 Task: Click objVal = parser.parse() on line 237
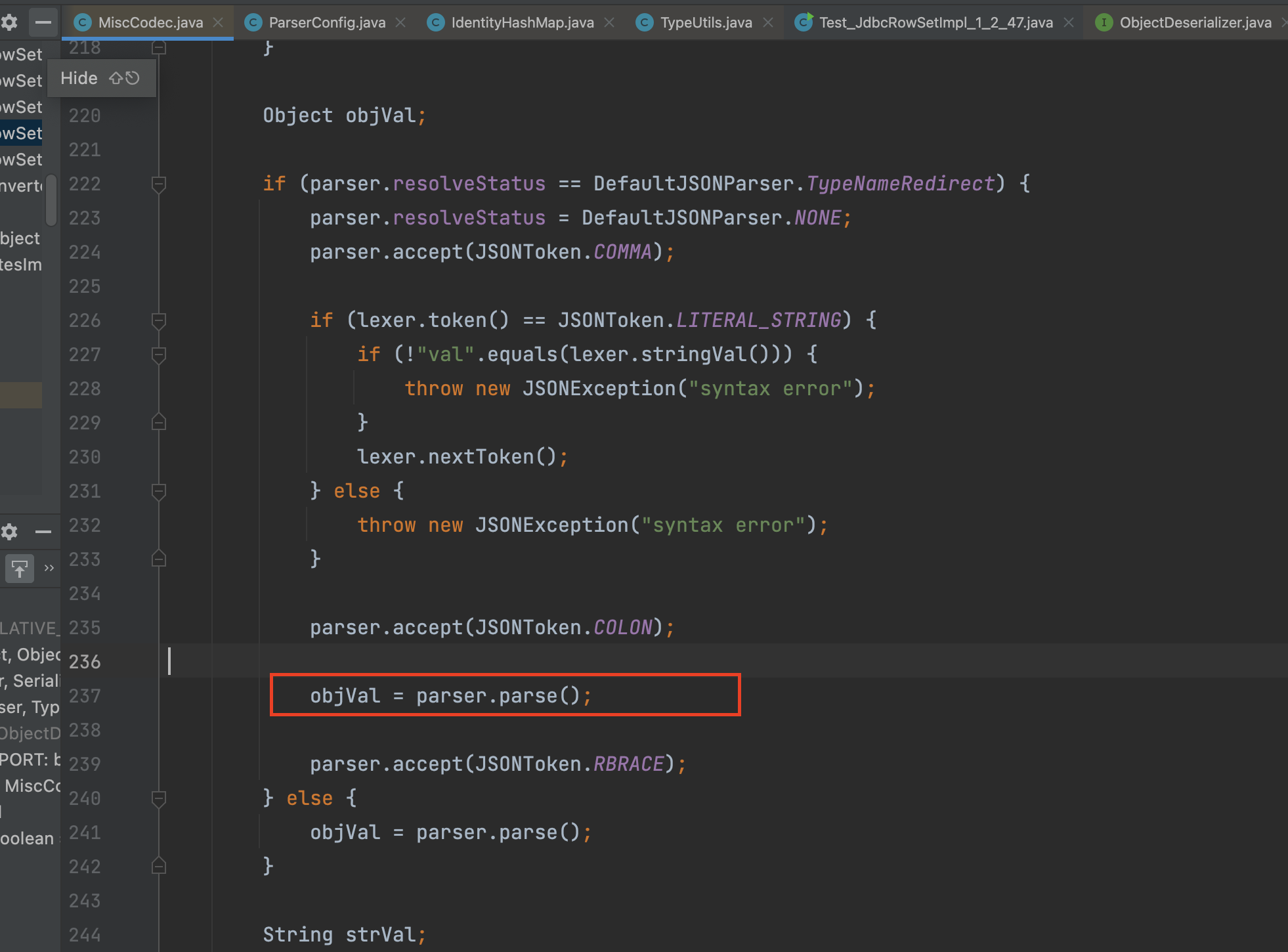pyautogui.click(x=450, y=696)
